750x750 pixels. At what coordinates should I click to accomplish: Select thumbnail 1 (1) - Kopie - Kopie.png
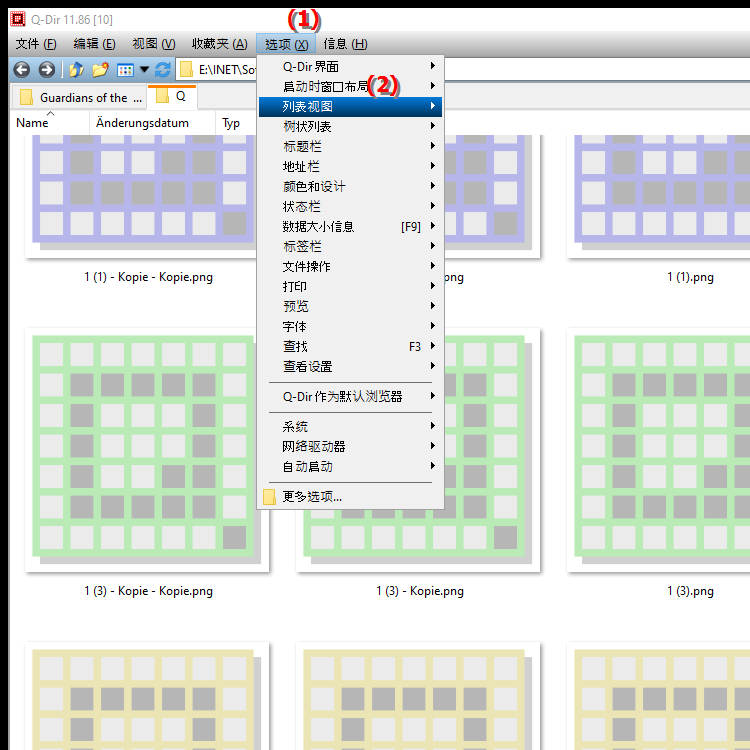142,196
